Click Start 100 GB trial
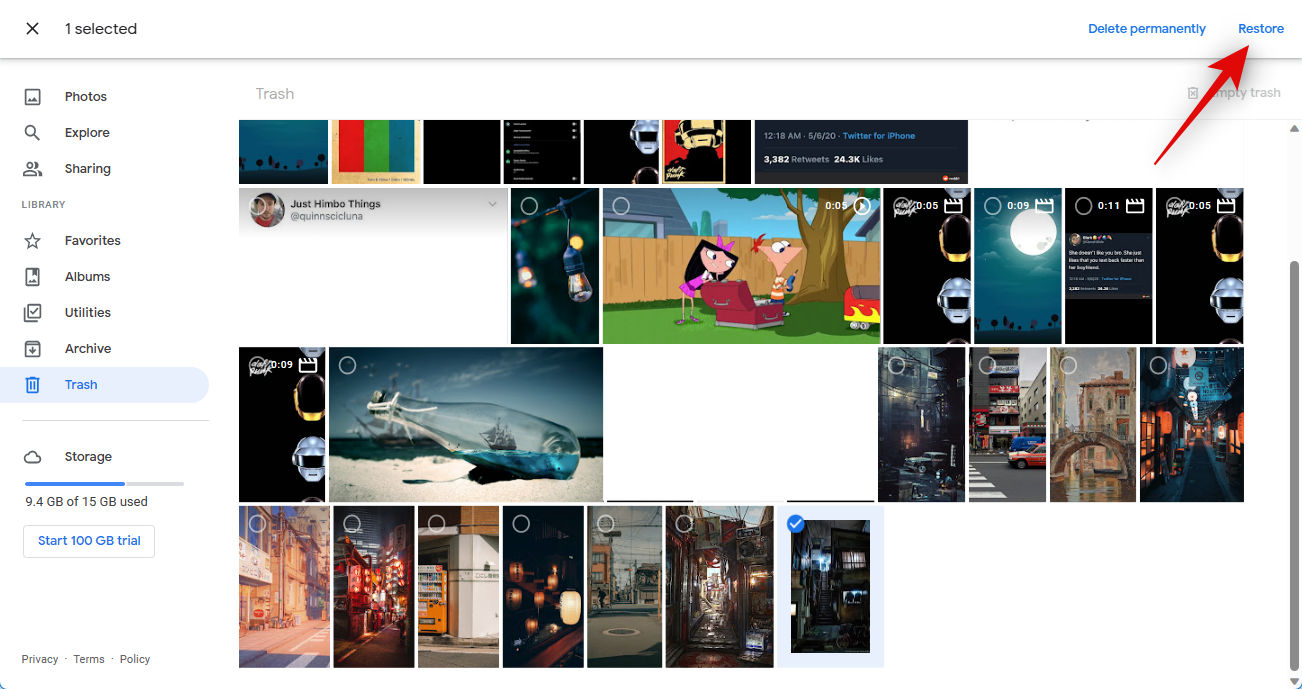Image resolution: width=1302 pixels, height=689 pixels. (x=89, y=541)
